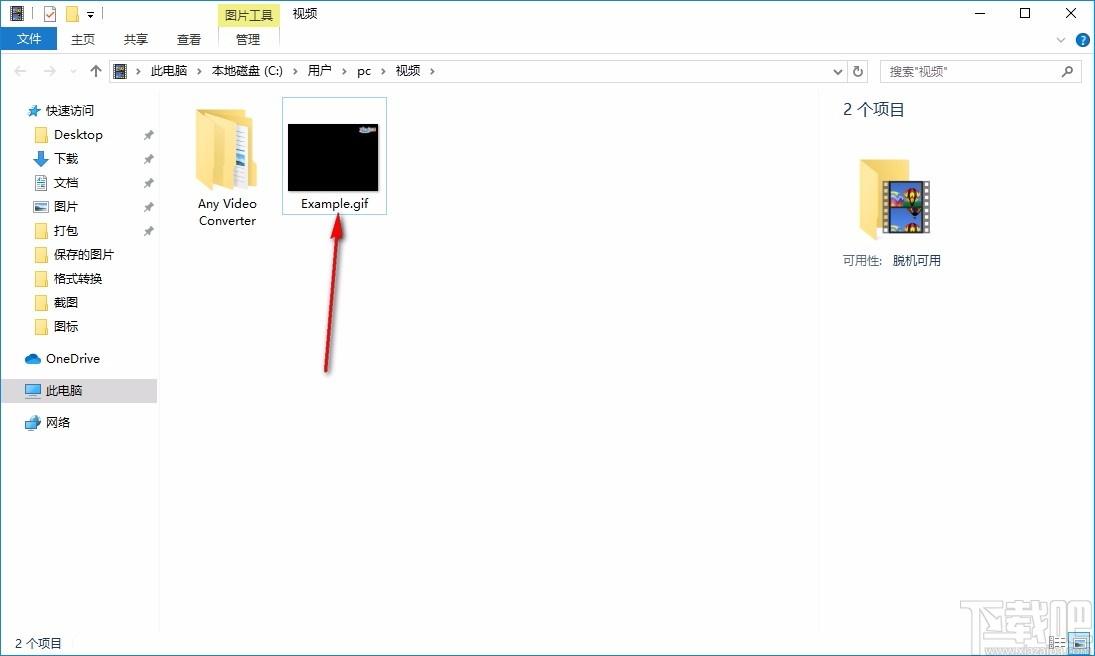Open the File (文件) ribbon tab
The width and height of the screenshot is (1095, 656).
[x=29, y=39]
